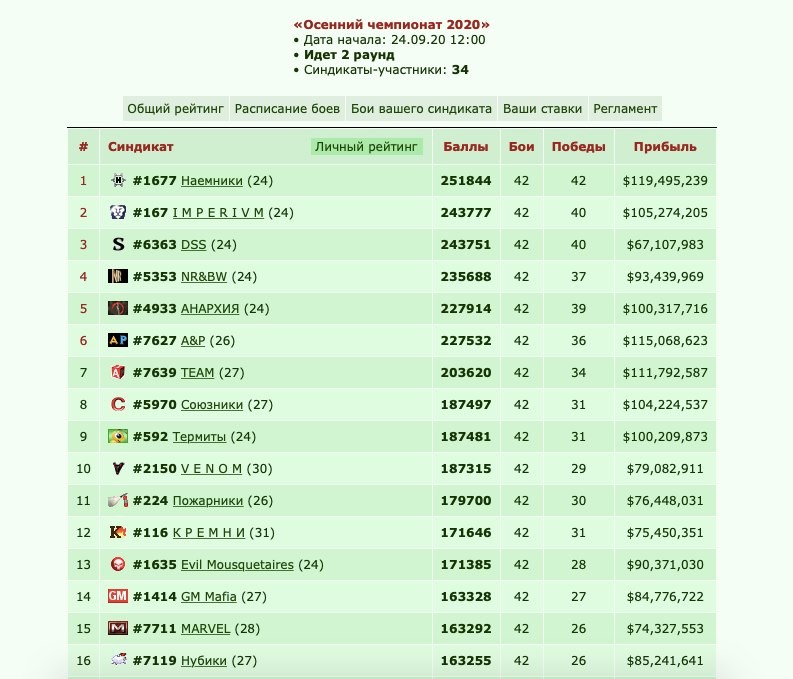This screenshot has height=679, width=793.
Task: Click the Пожарники extinguisher emblem
Action: [x=118, y=501]
